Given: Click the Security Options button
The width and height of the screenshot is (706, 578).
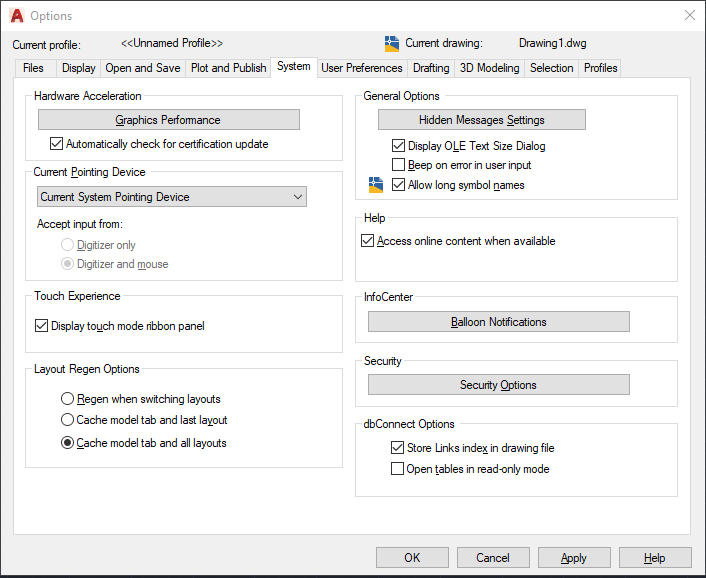Looking at the screenshot, I should (x=498, y=385).
